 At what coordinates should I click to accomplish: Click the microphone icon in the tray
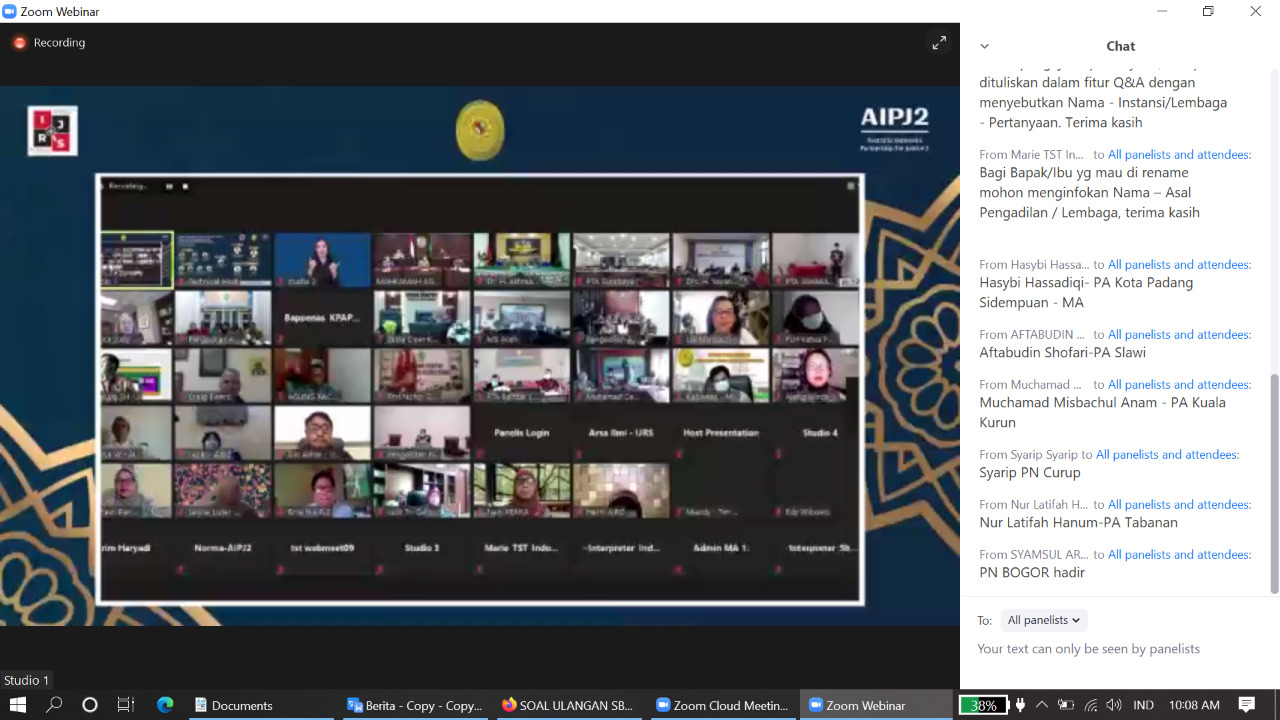(x=1018, y=705)
